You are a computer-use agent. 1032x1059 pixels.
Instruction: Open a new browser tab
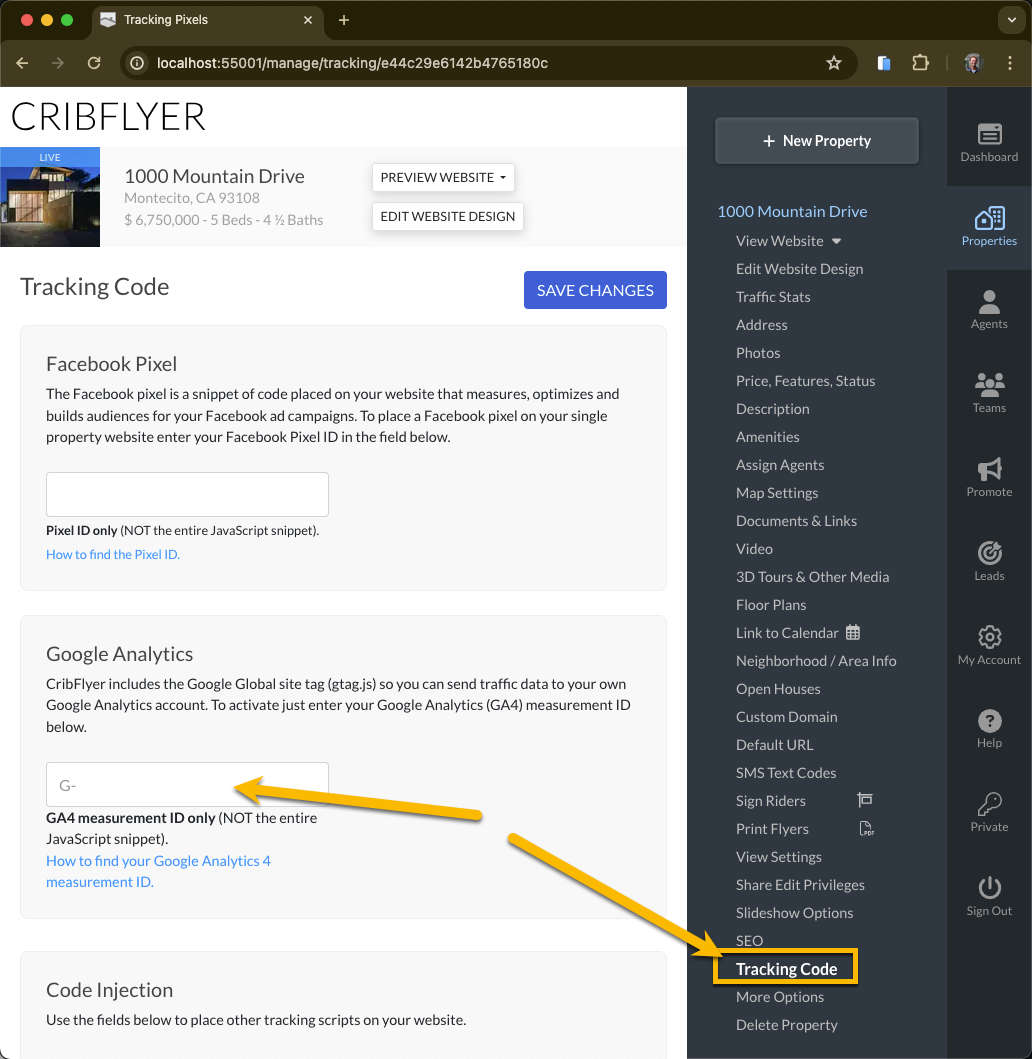tap(344, 20)
